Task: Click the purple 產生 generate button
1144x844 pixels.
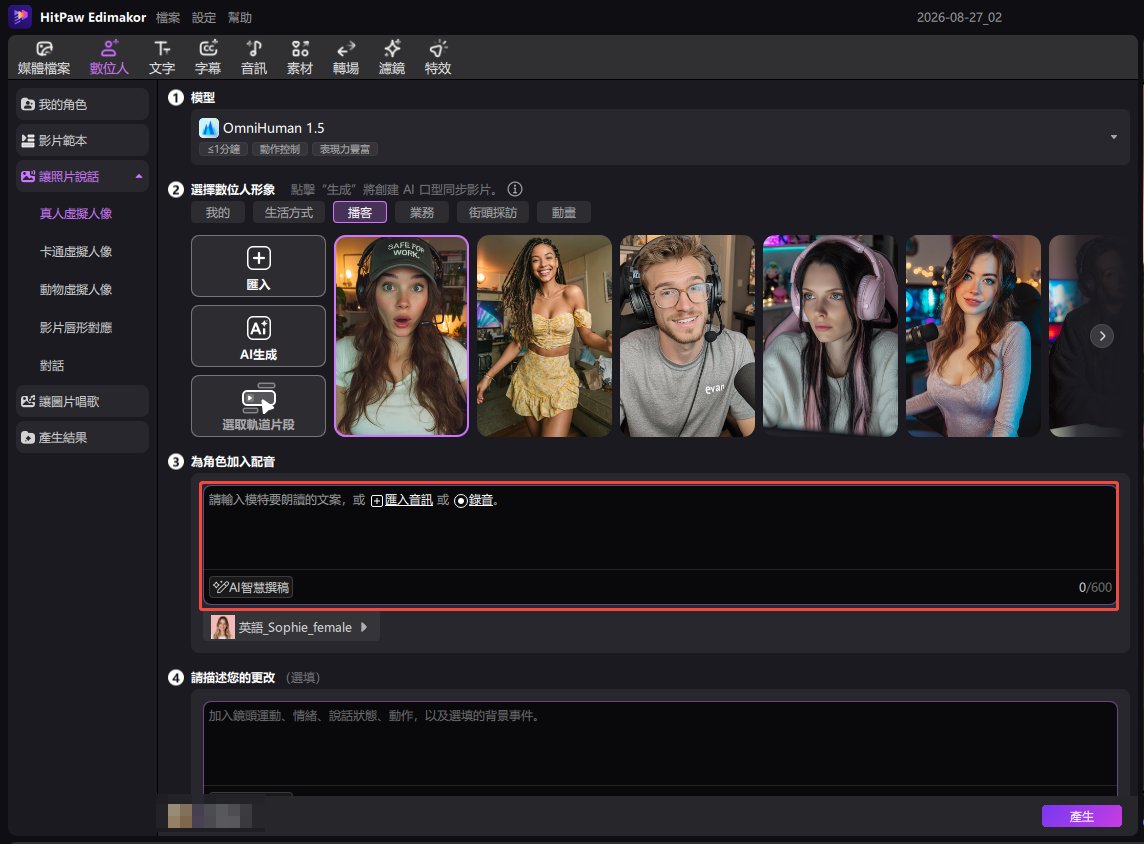Action: 1081,816
